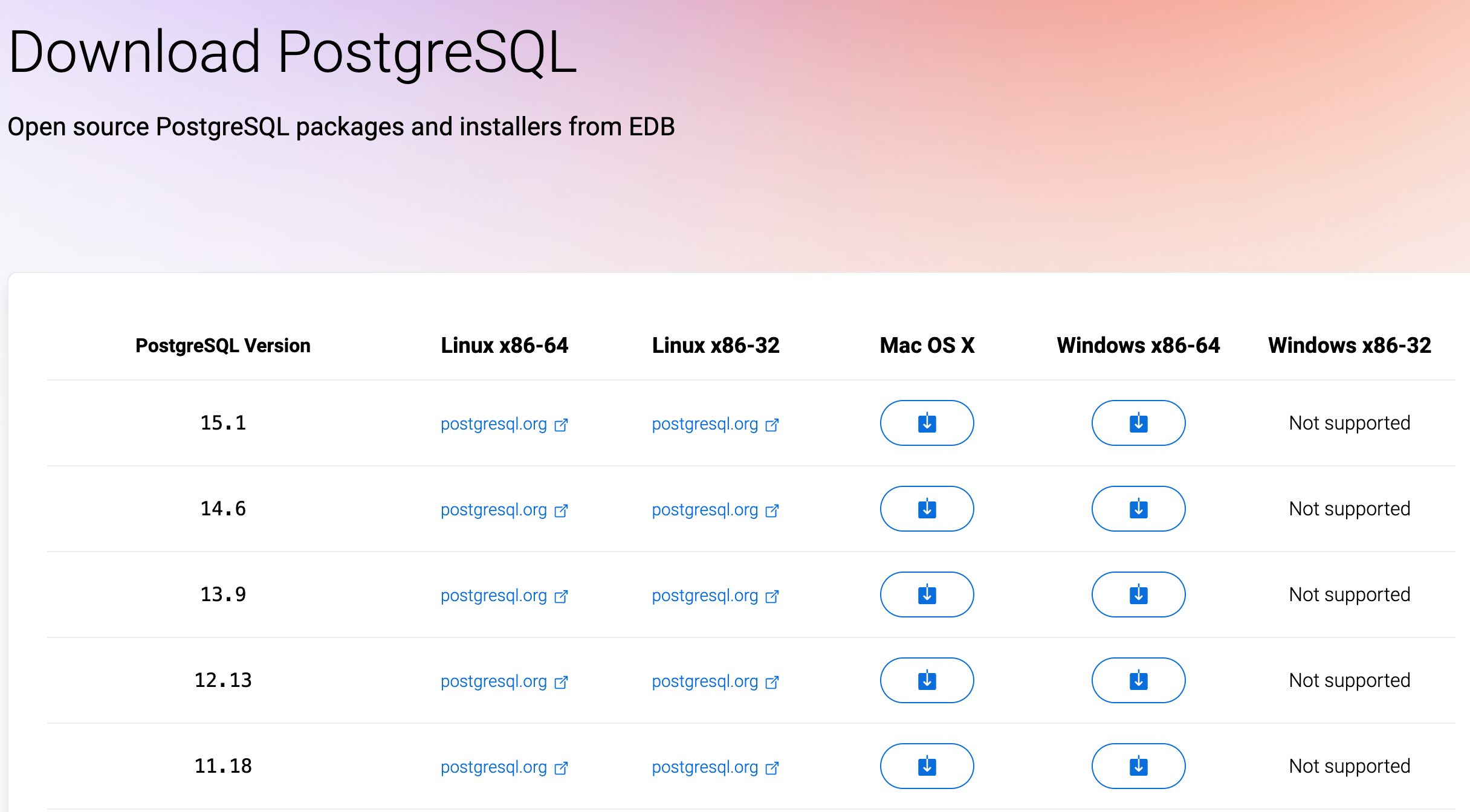Click the Open source PostgreSQL packages subtitle
1470x812 pixels.
341,127
